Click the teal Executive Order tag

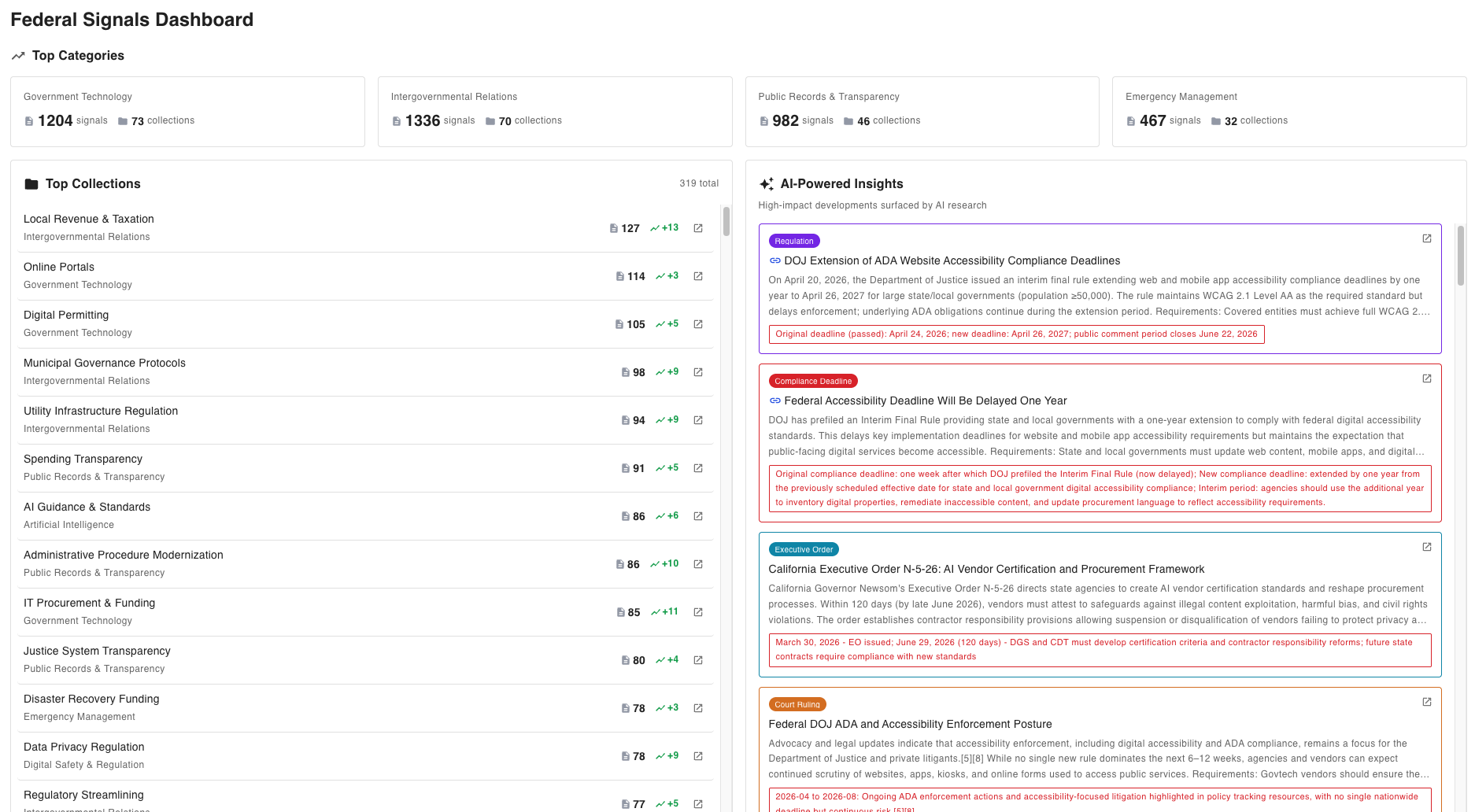click(804, 549)
